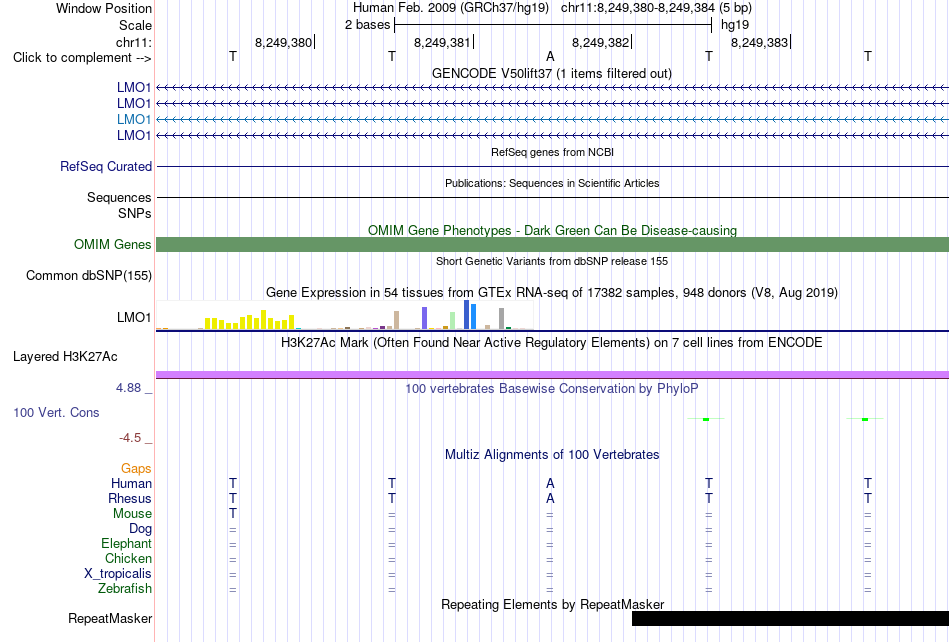Screen dimensions: 950x642
Task: Click the SNPs track label
Action: (135, 213)
